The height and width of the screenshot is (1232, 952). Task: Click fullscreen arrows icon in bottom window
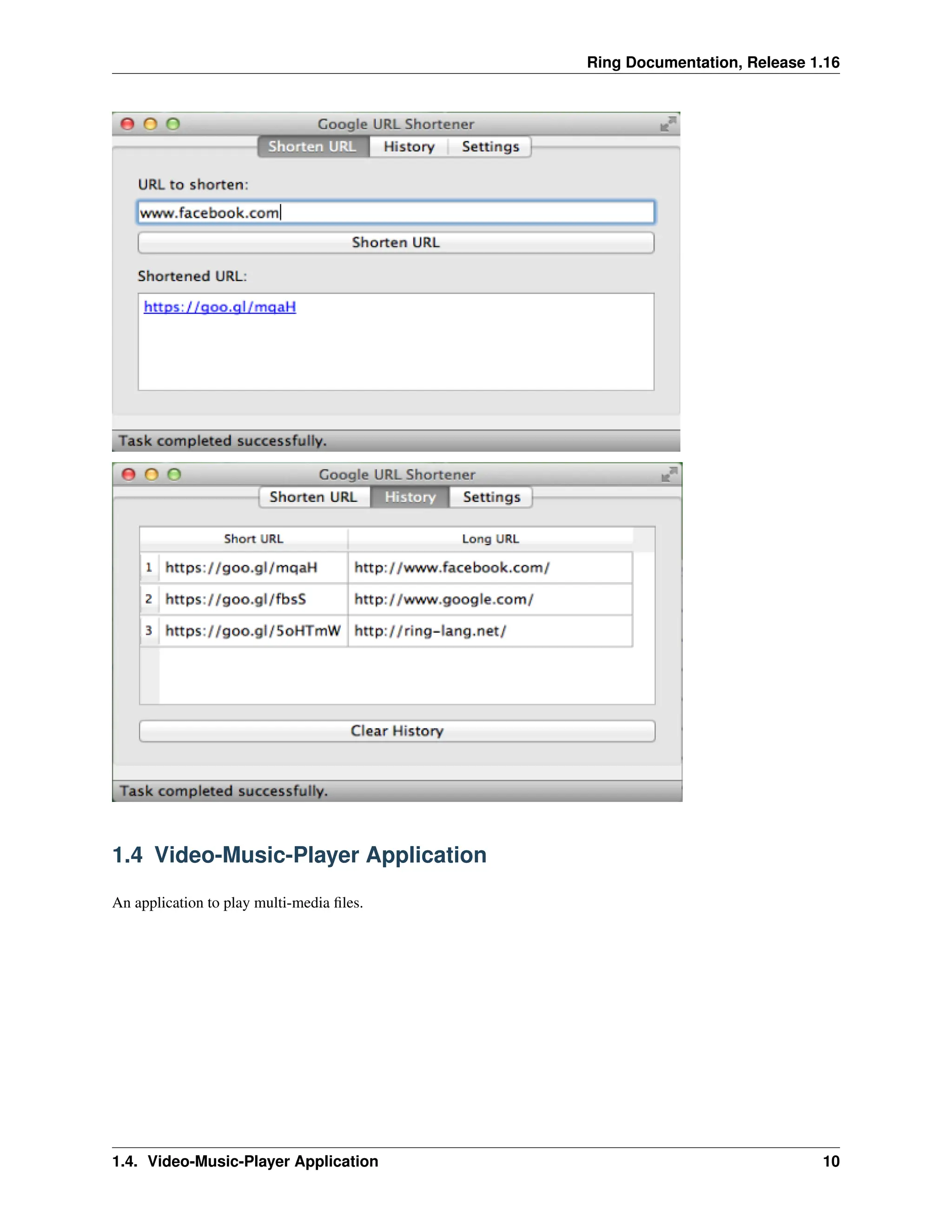pyautogui.click(x=669, y=474)
